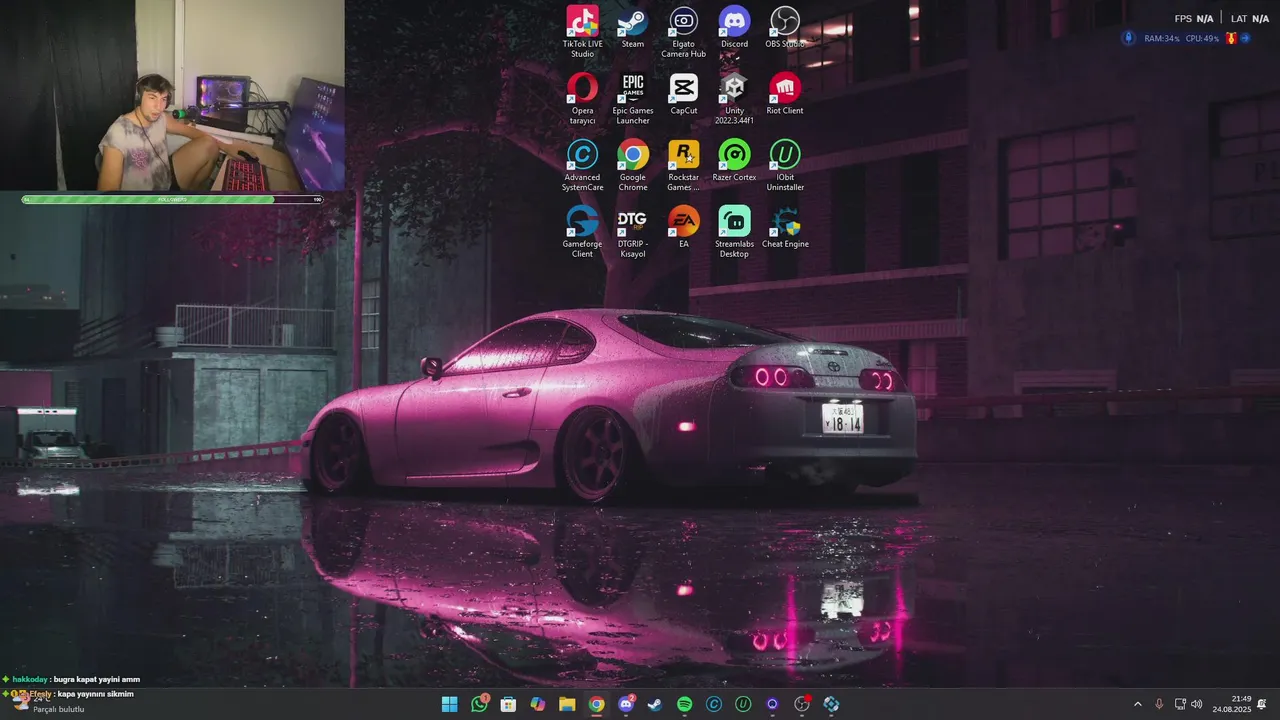Click the green followers progress bar
This screenshot has width=1280, height=720.
point(172,200)
